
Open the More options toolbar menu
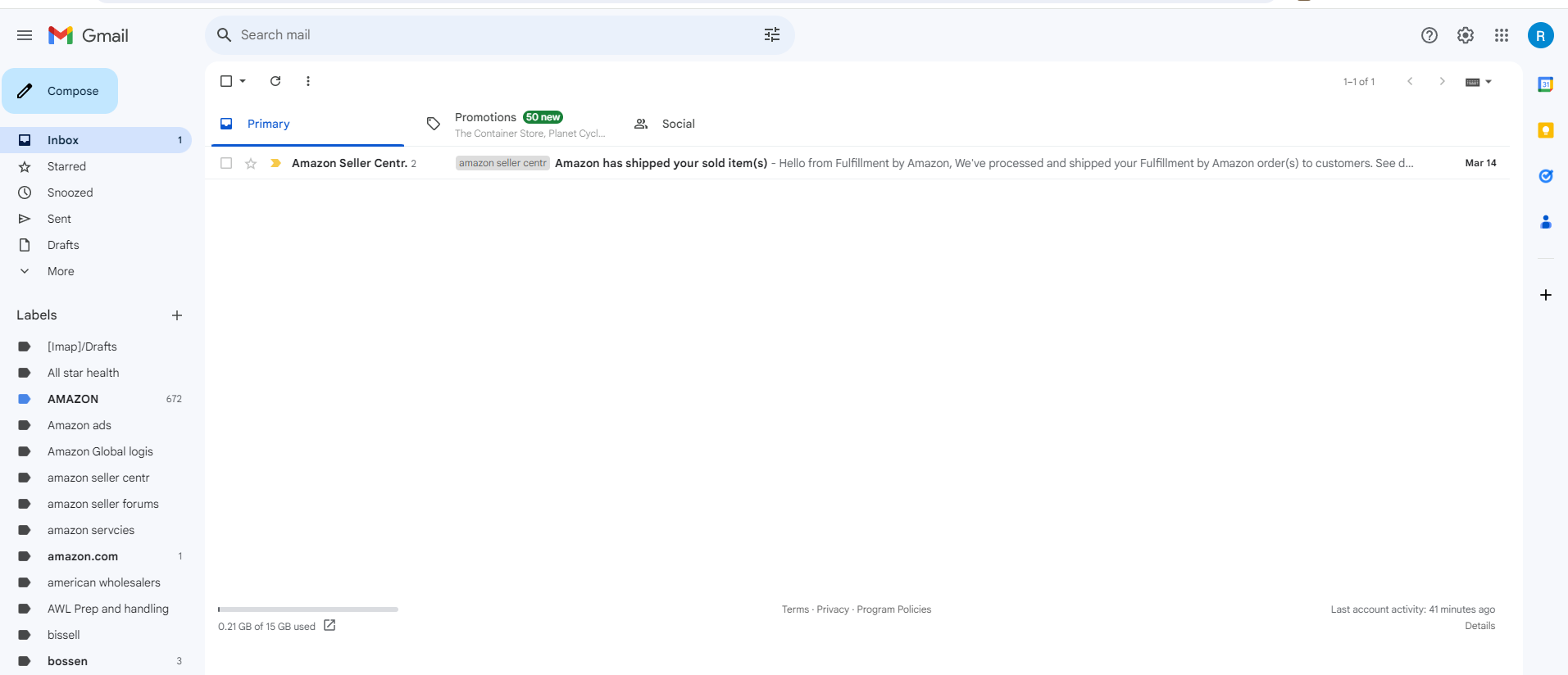click(308, 81)
